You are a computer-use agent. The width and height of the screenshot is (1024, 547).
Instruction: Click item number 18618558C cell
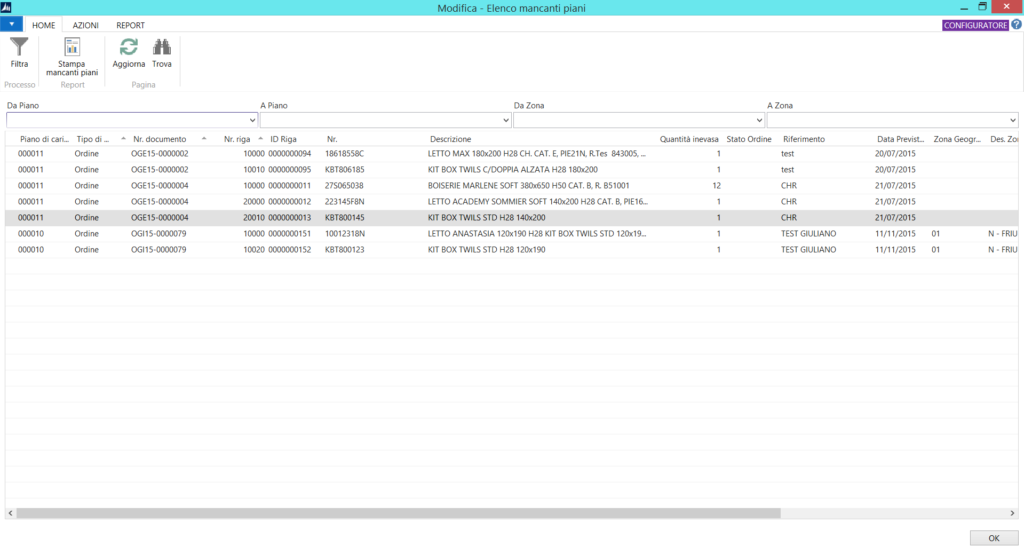[x=344, y=153]
